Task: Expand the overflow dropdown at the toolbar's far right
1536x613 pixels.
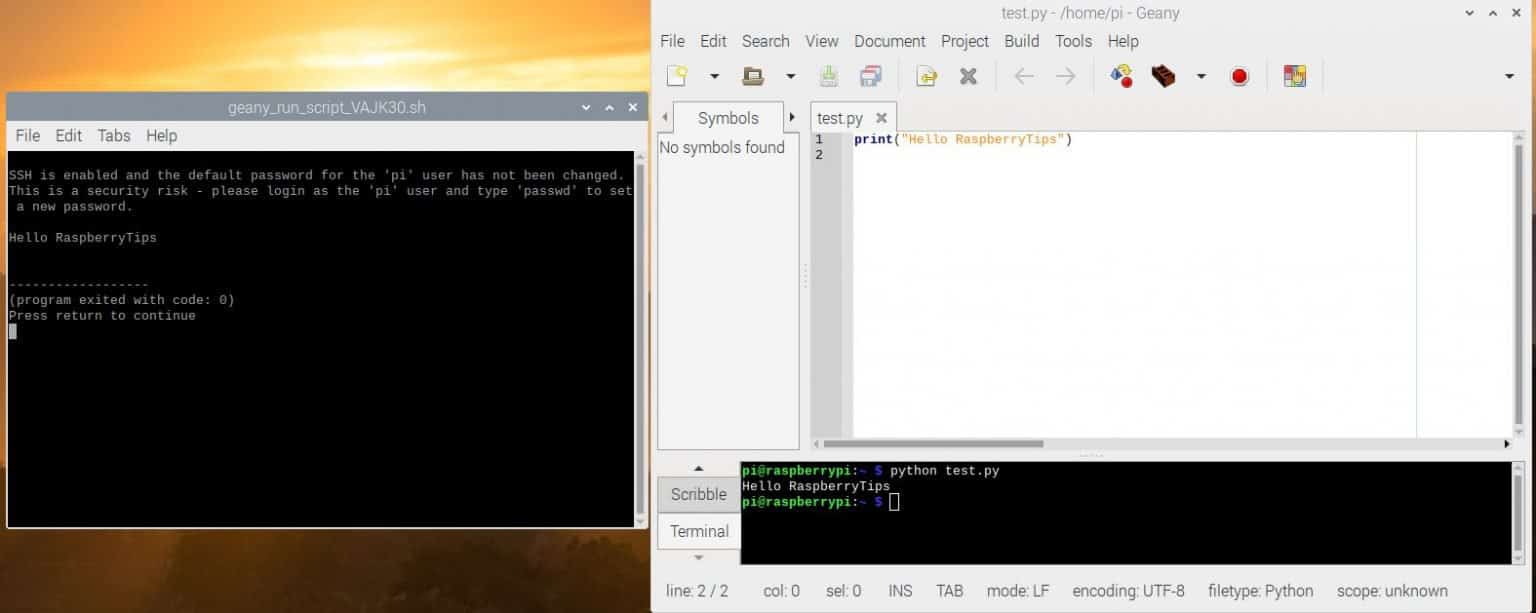Action: 1510,75
